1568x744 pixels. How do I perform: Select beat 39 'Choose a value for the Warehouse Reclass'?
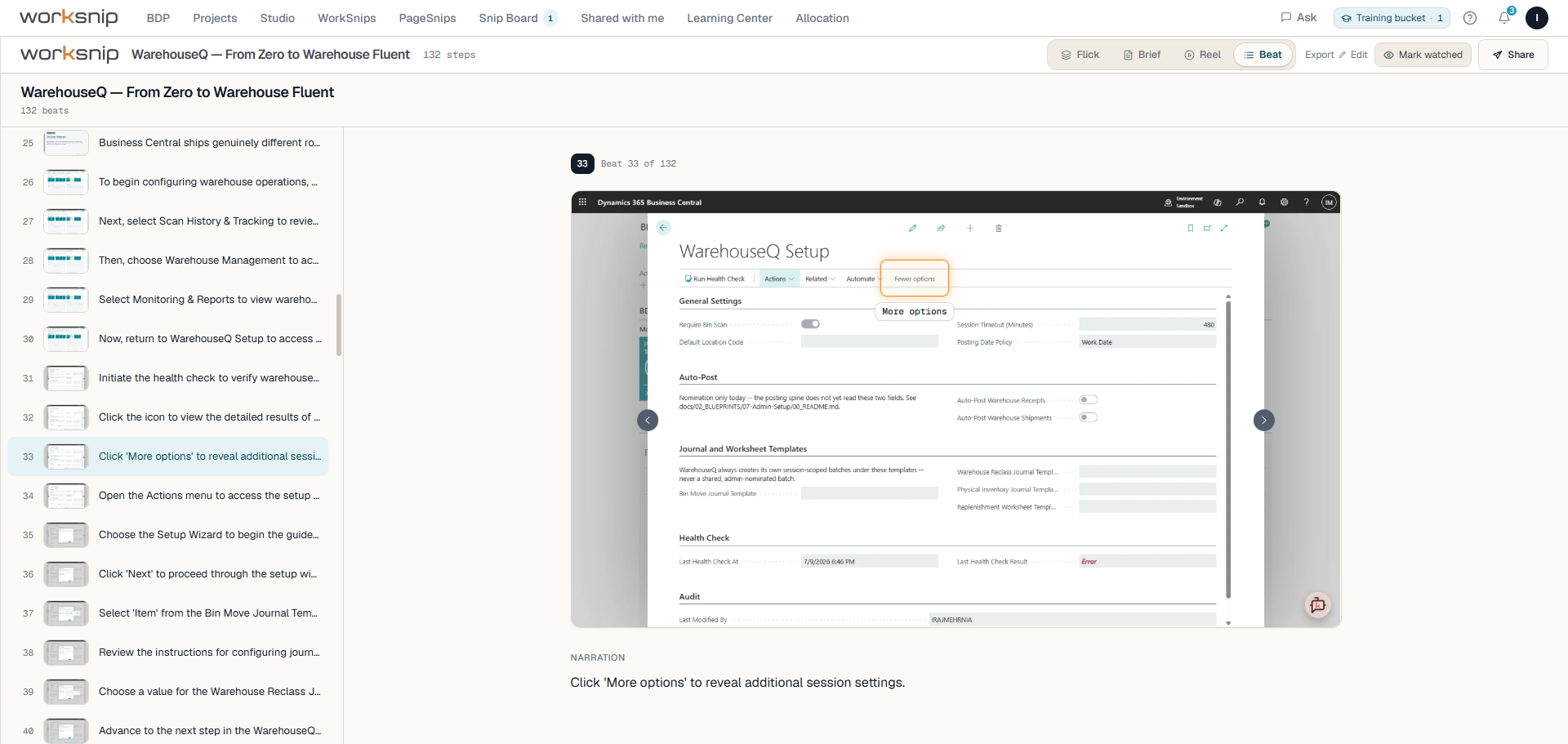(168, 692)
